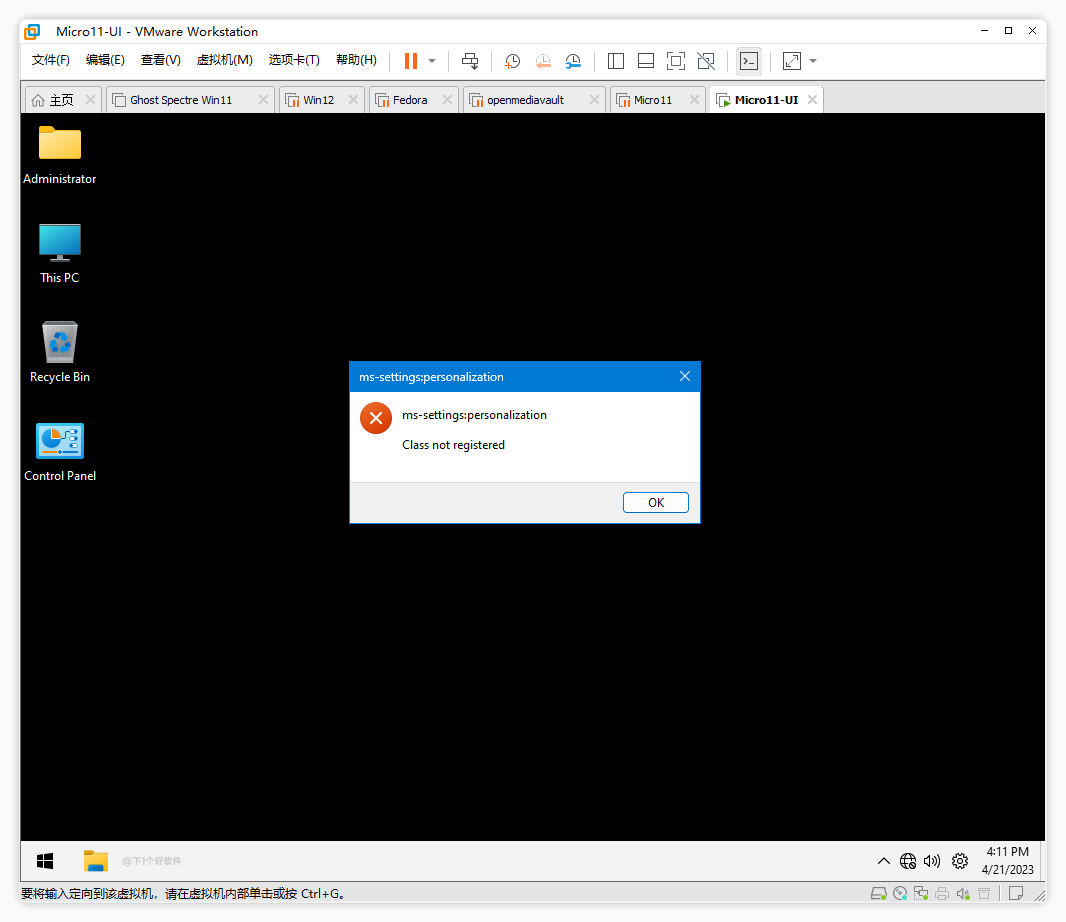This screenshot has height=922, width=1066.
Task: Open the 查看(V) menu
Action: (x=160, y=60)
